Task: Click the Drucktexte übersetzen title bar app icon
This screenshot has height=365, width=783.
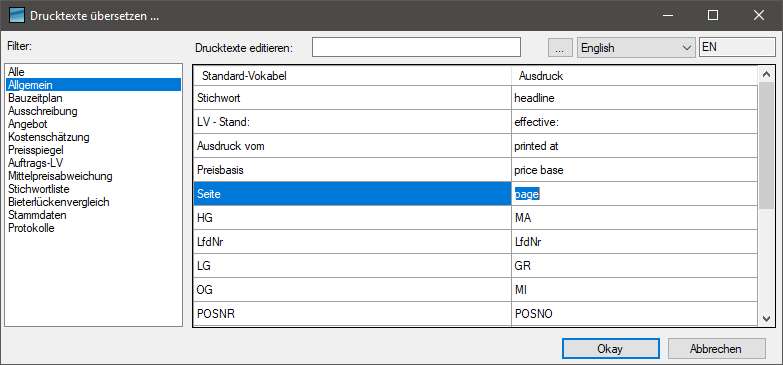Action: [16, 16]
